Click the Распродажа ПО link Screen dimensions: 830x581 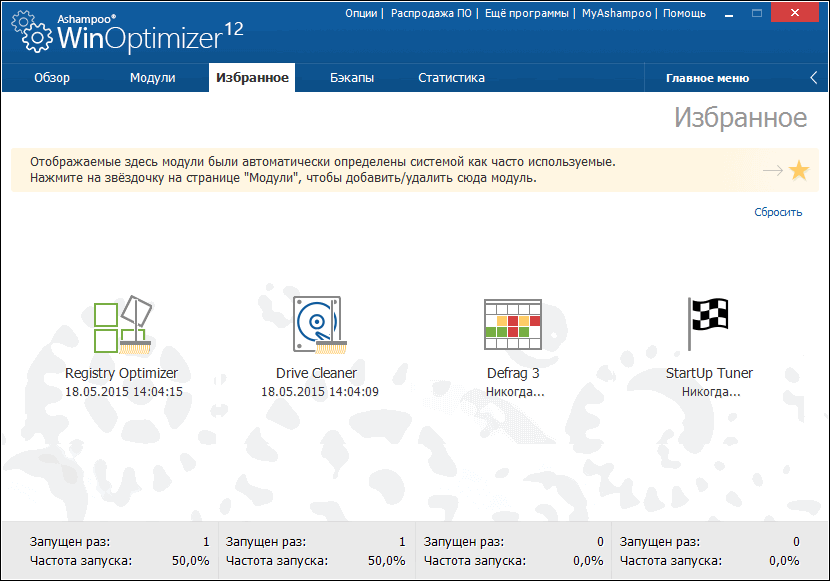431,13
